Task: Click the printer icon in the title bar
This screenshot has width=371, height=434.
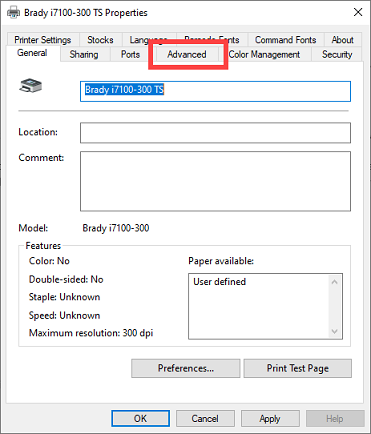Action: tap(14, 13)
